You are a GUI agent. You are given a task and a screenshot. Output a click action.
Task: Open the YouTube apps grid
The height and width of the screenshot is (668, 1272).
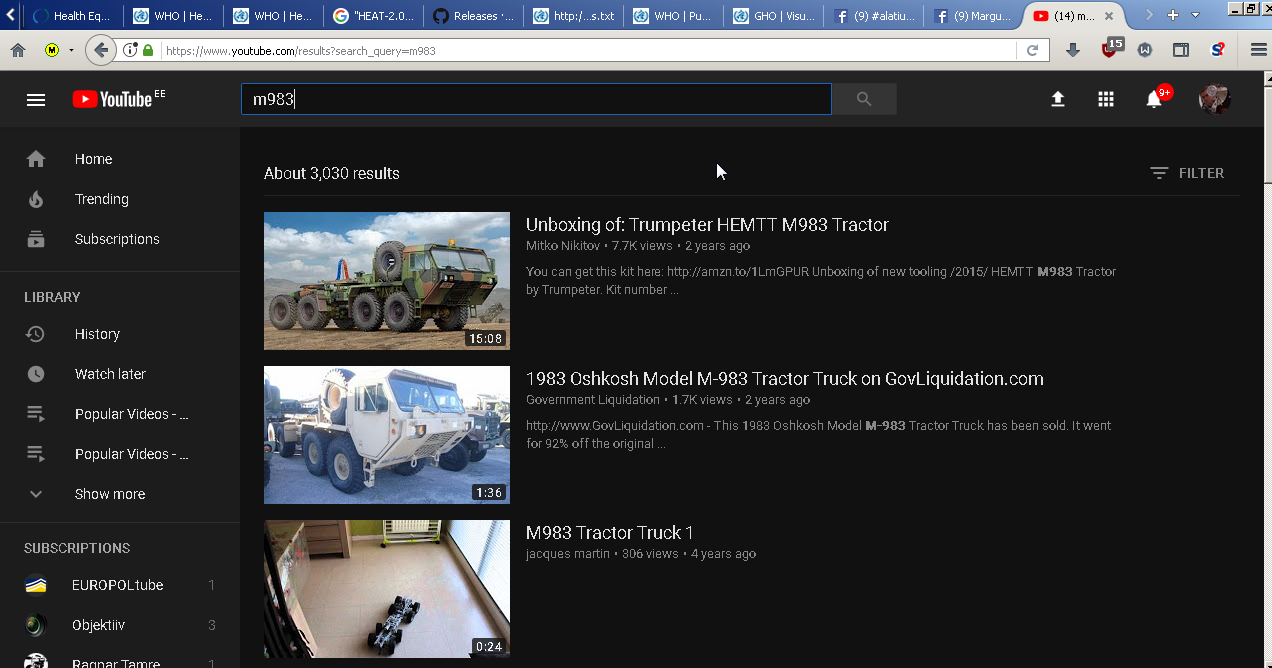click(x=1105, y=99)
